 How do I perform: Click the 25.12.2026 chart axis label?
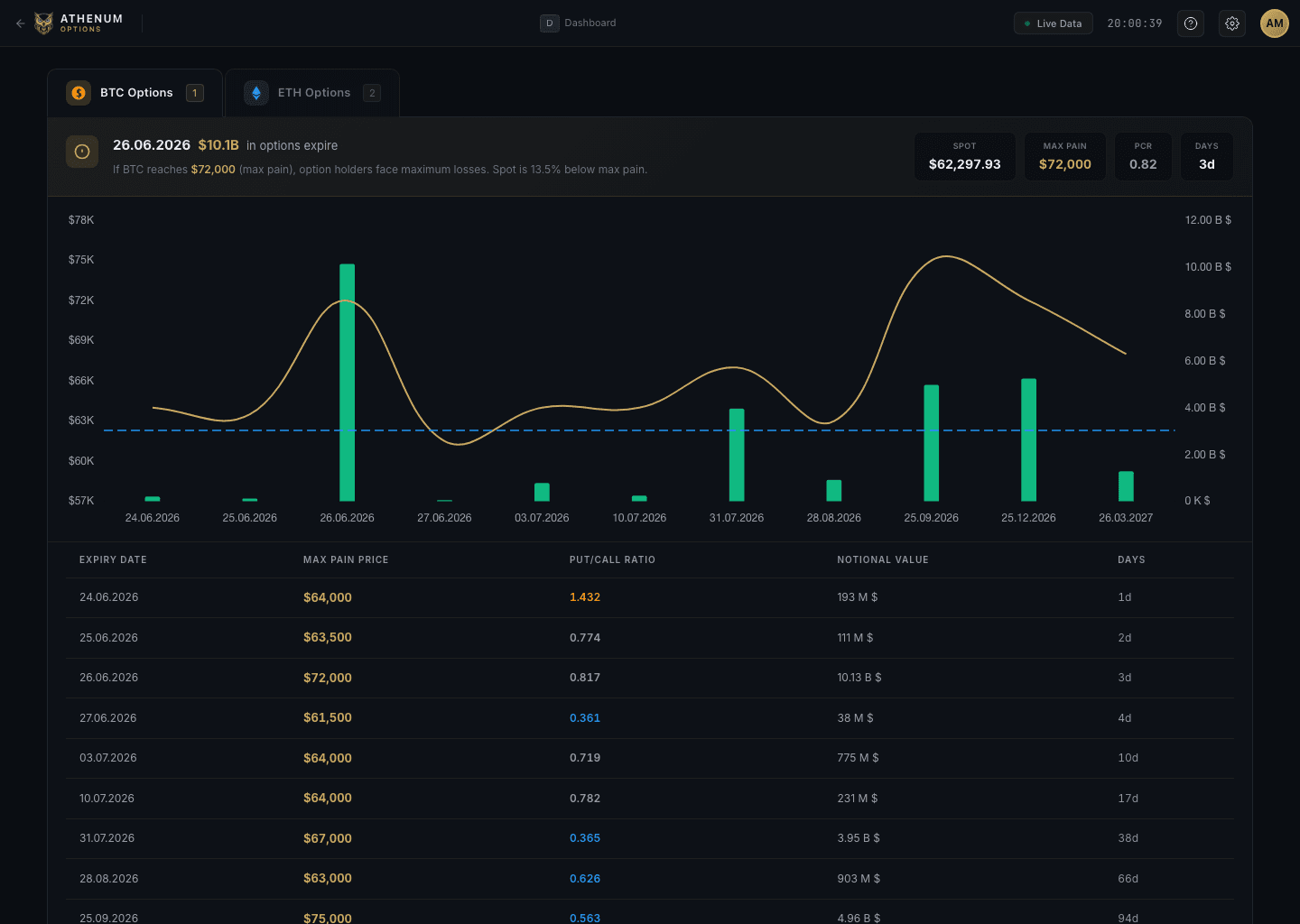pos(1028,518)
